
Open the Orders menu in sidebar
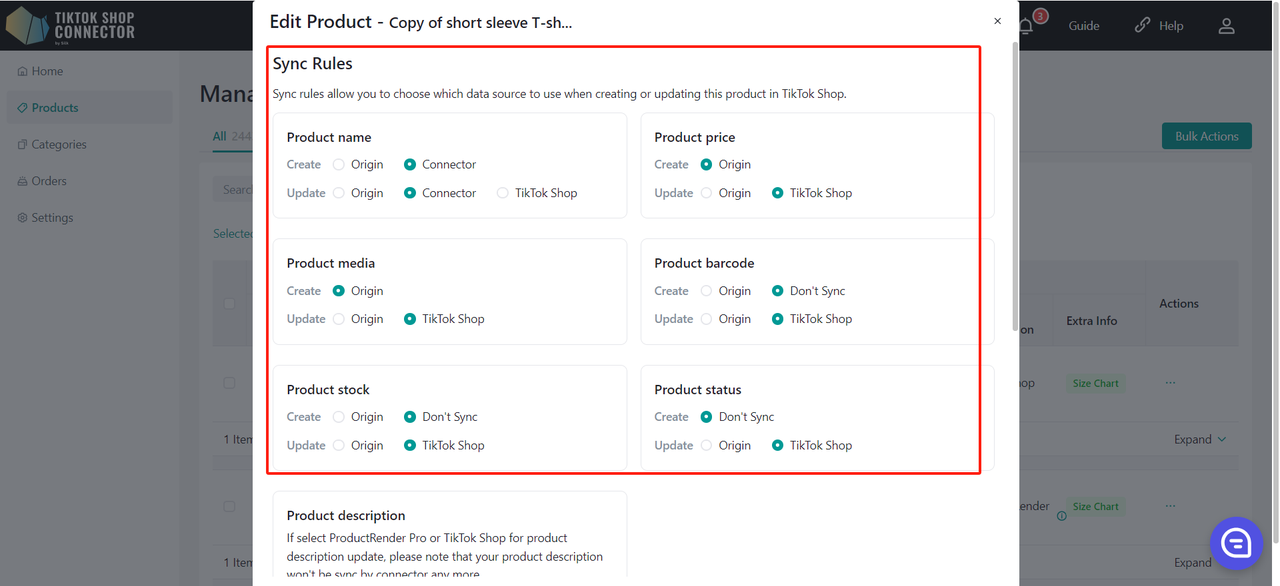pyautogui.click(x=48, y=181)
